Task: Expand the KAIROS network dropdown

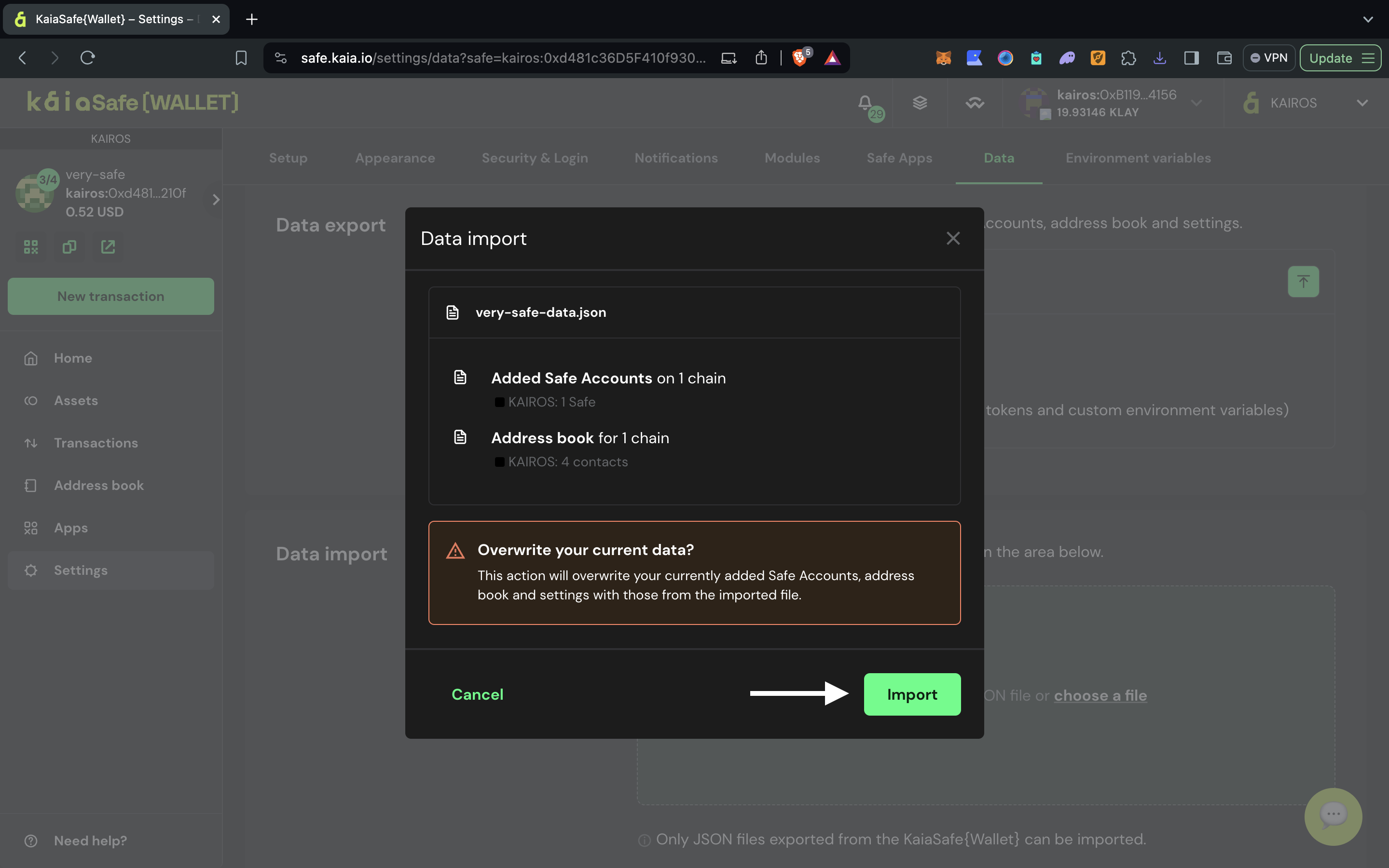Action: coord(1362,103)
